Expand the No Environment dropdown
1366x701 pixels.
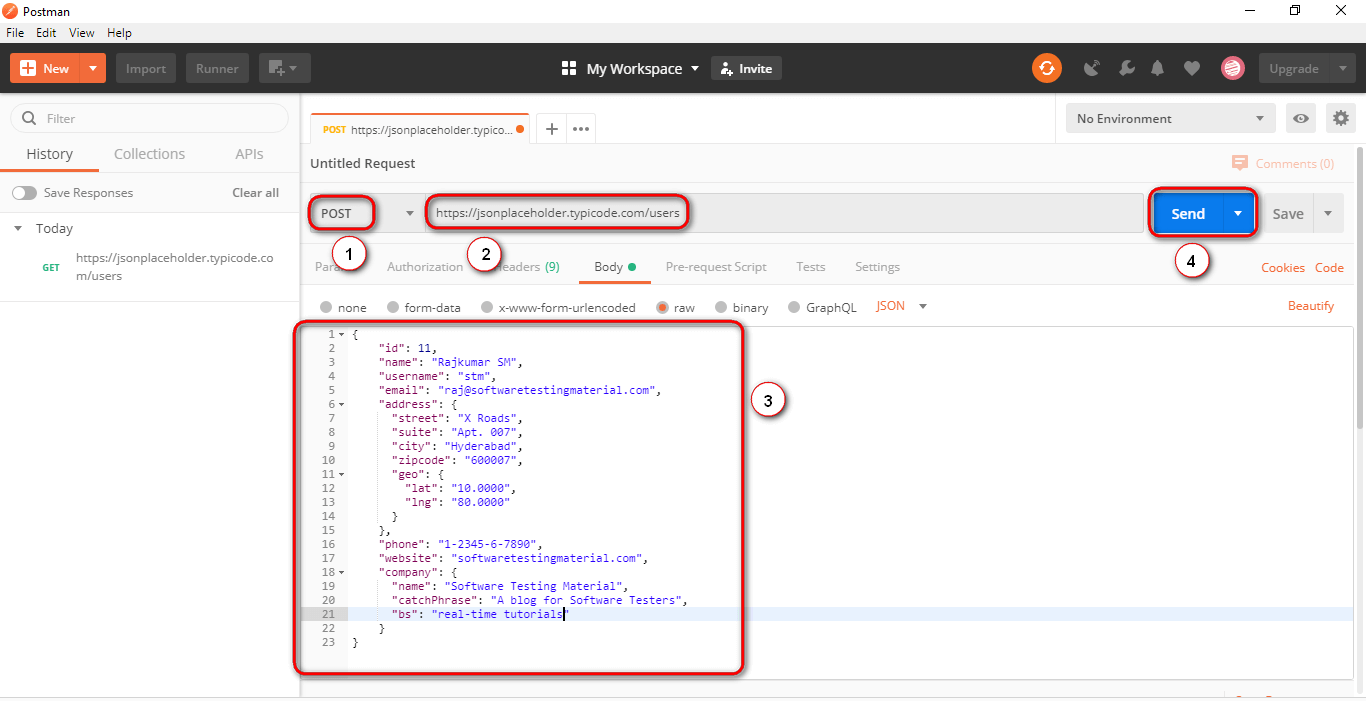pyautogui.click(x=1169, y=118)
